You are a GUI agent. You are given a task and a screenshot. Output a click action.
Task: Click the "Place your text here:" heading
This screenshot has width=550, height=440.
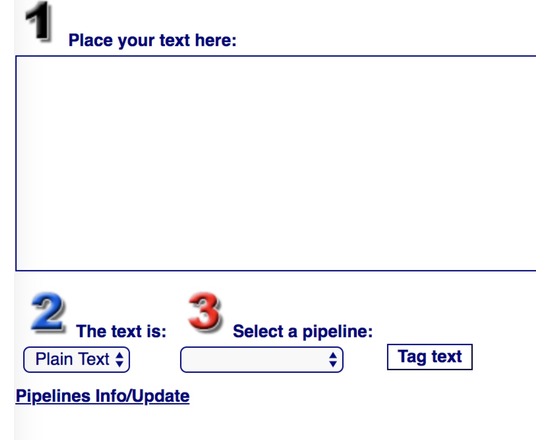tap(152, 40)
